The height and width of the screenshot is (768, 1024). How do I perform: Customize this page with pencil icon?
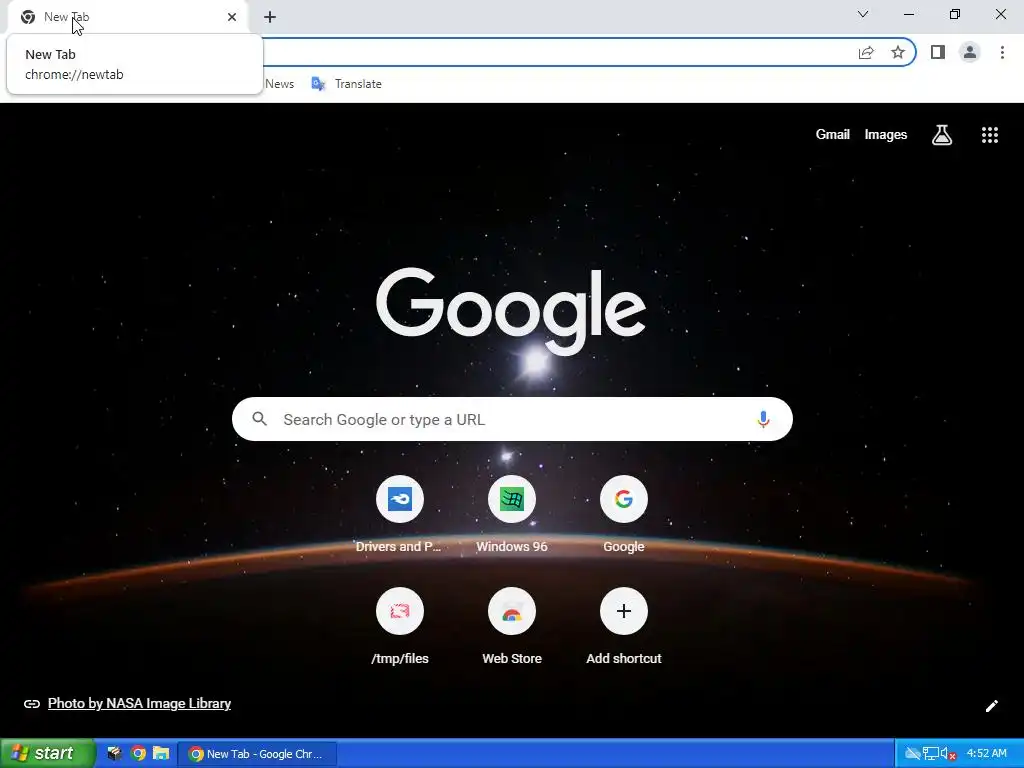coord(991,706)
